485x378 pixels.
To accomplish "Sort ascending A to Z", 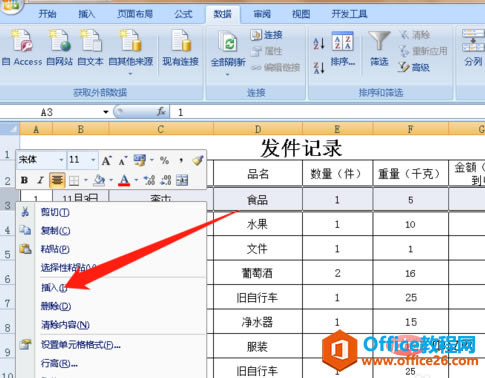I will click(319, 43).
